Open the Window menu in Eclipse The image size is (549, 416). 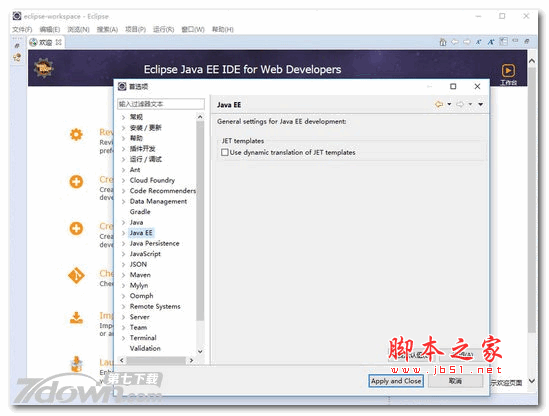(x=193, y=29)
